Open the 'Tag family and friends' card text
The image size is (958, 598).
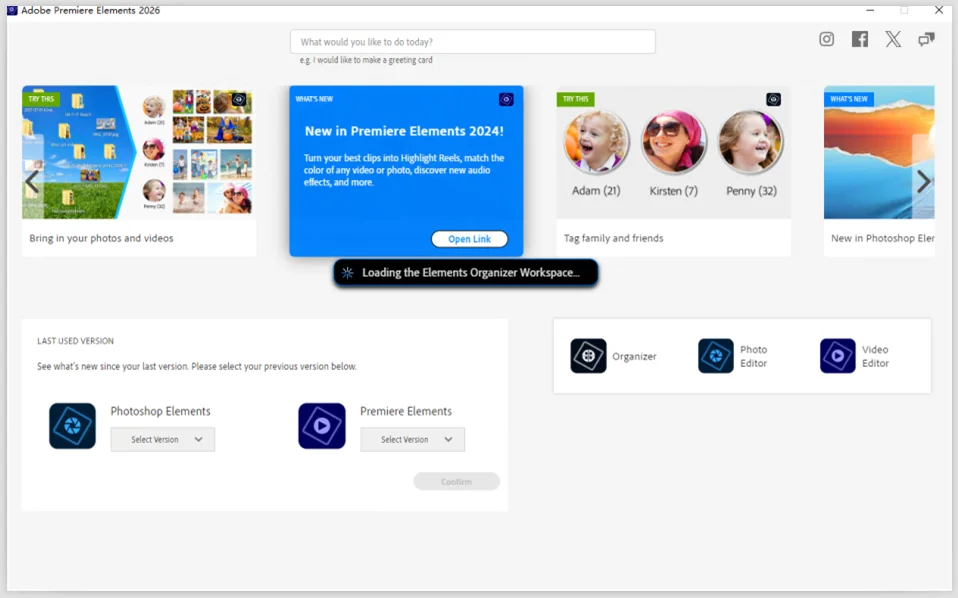[x=613, y=238]
